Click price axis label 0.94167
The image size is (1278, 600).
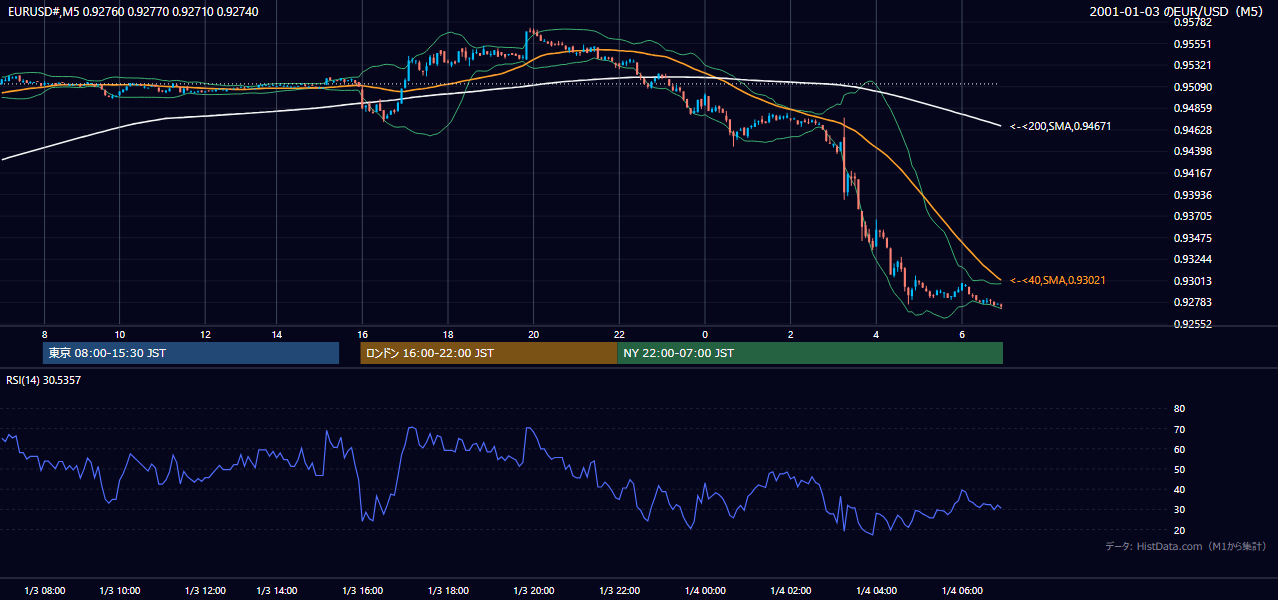tap(1192, 173)
